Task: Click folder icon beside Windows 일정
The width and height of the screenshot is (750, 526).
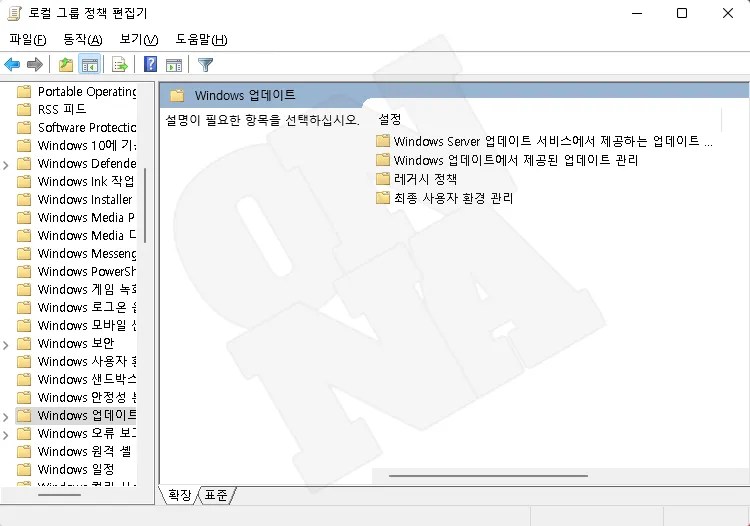Action: tap(24, 470)
